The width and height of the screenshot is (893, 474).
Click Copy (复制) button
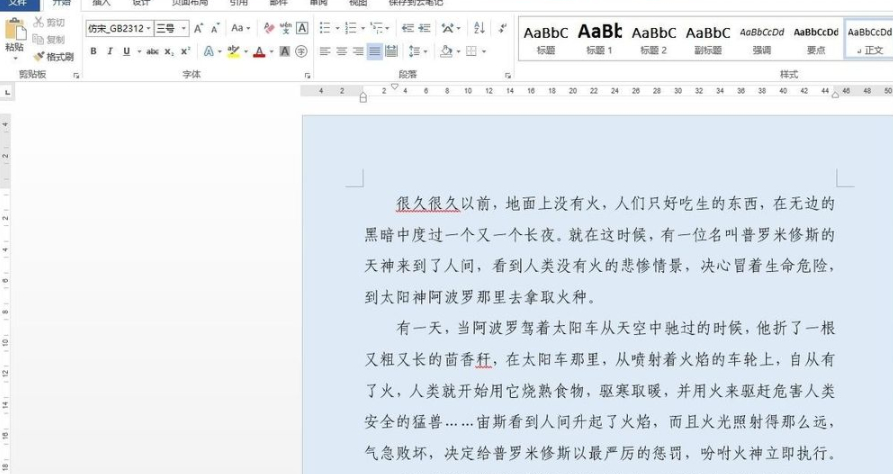click(48, 39)
